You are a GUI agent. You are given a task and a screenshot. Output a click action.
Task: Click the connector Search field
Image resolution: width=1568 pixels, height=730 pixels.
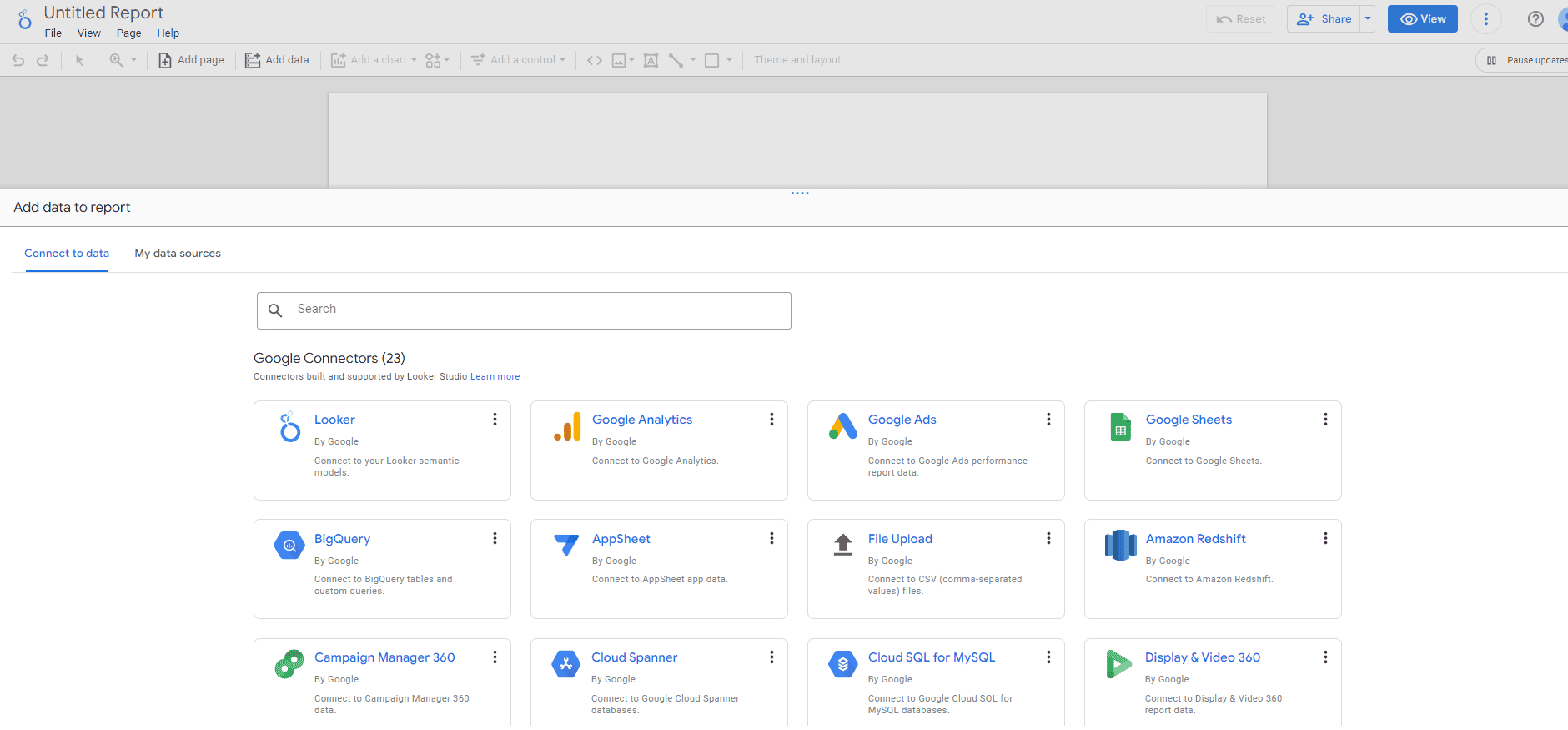(524, 310)
